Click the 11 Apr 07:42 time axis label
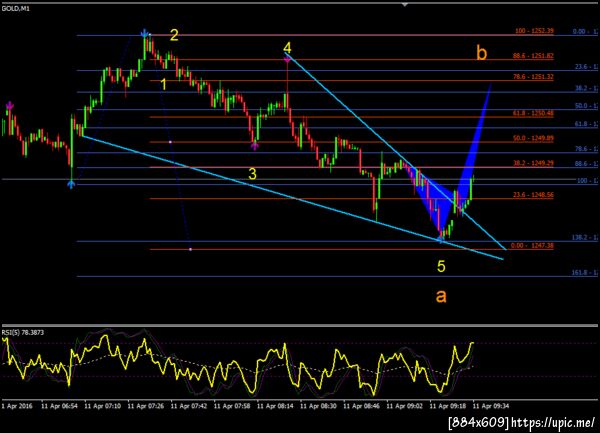Viewport: 600px width, 433px height. click(189, 406)
